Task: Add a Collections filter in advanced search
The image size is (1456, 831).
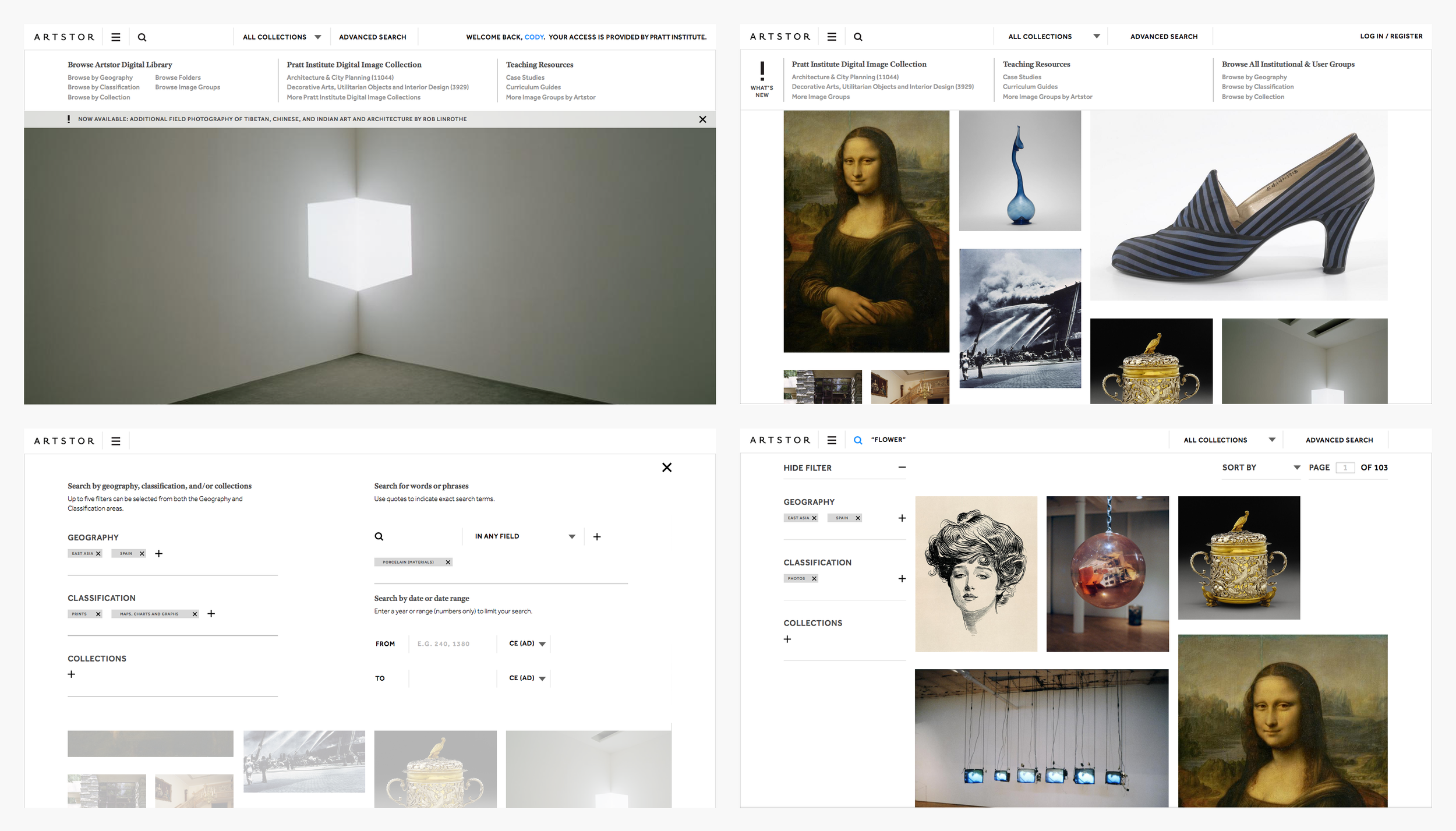Action: point(72,674)
